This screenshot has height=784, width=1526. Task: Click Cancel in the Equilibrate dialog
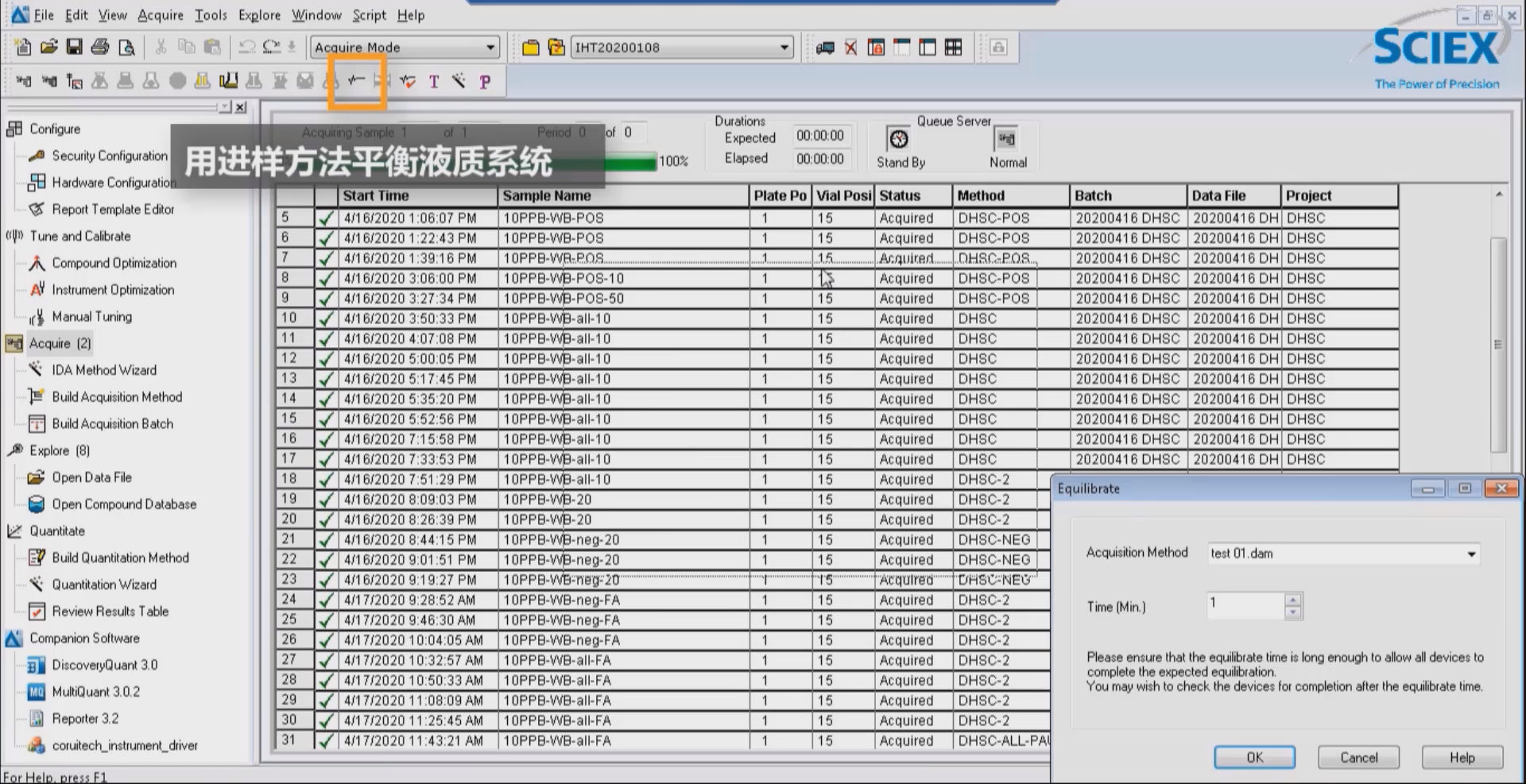(x=1358, y=758)
